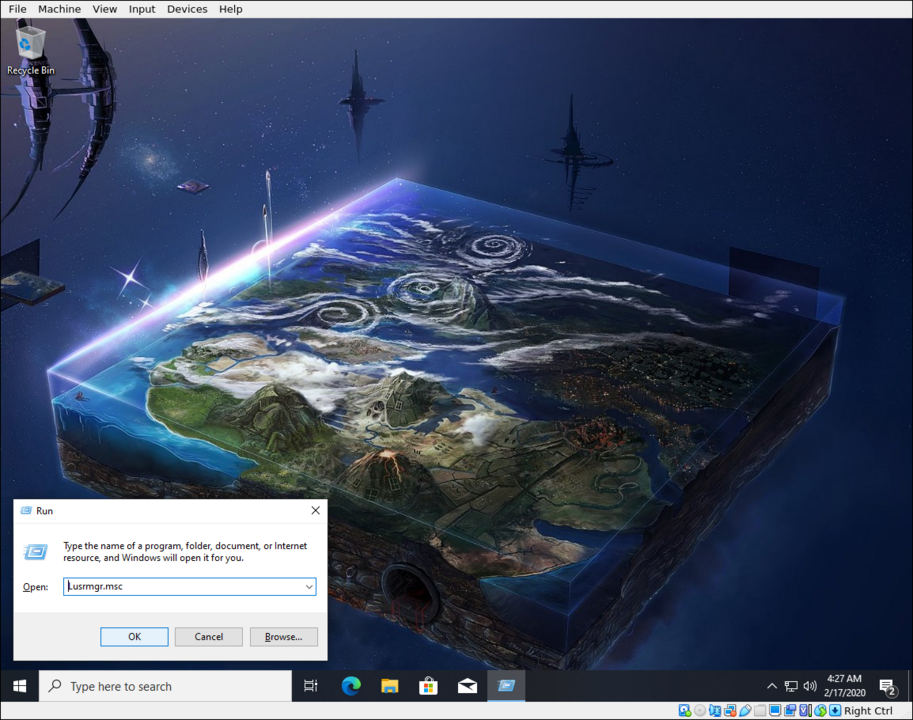Click OK in the Run dialog

pyautogui.click(x=135, y=637)
